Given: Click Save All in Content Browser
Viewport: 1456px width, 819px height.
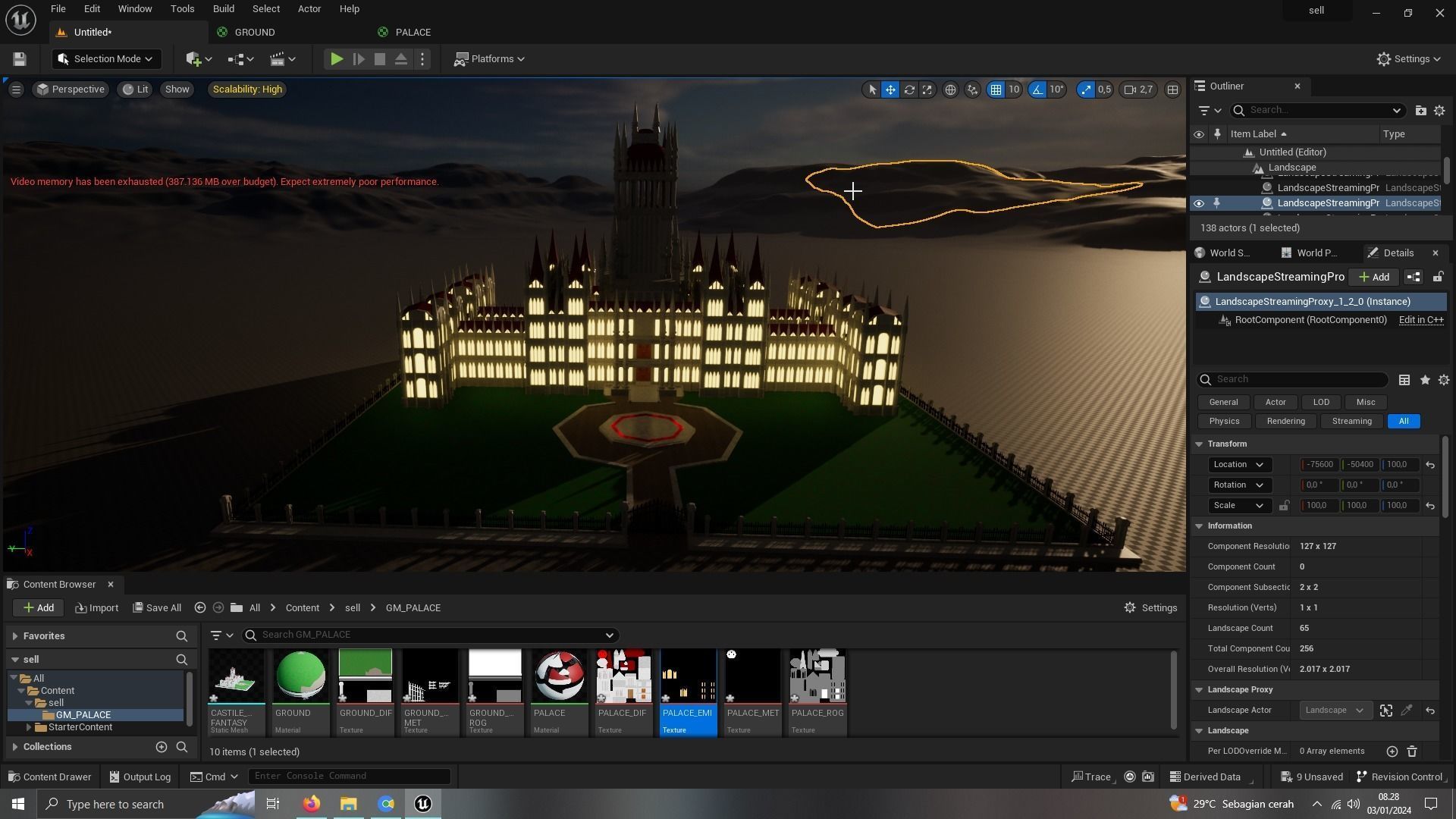Looking at the screenshot, I should pyautogui.click(x=157, y=608).
